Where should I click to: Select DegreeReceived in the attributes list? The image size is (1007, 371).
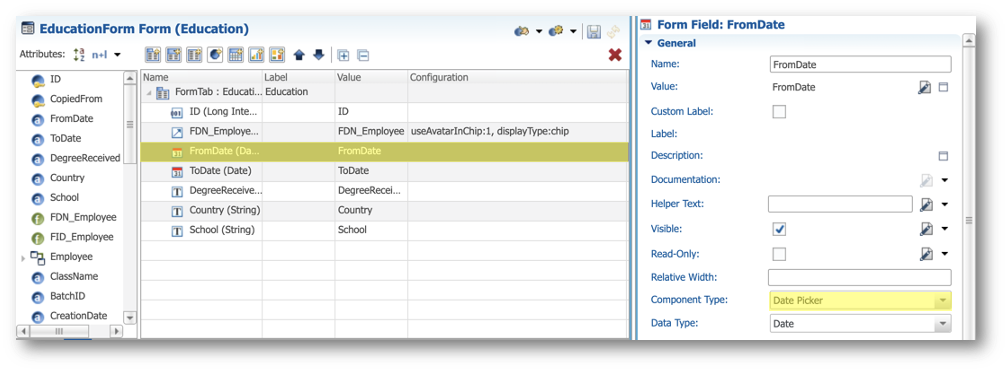click(x=85, y=158)
